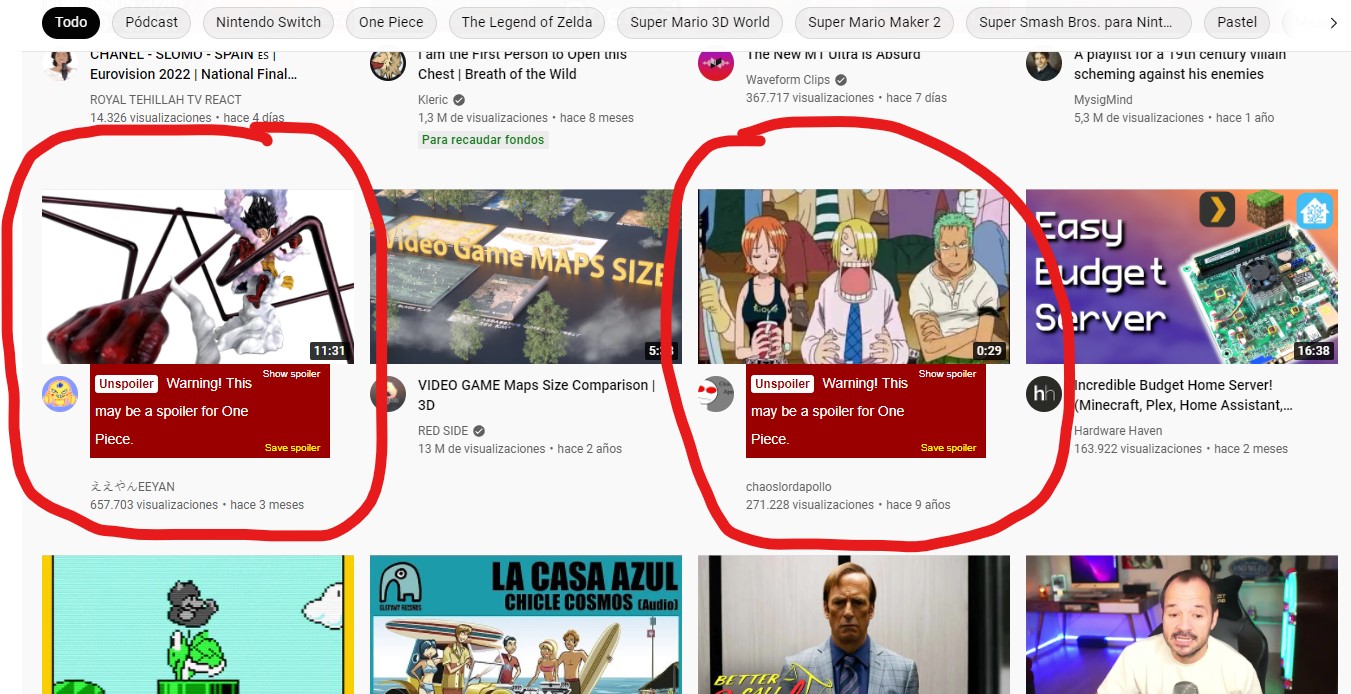1351x694 pixels.
Task: Show more filter chips with right arrow
Action: click(1333, 22)
